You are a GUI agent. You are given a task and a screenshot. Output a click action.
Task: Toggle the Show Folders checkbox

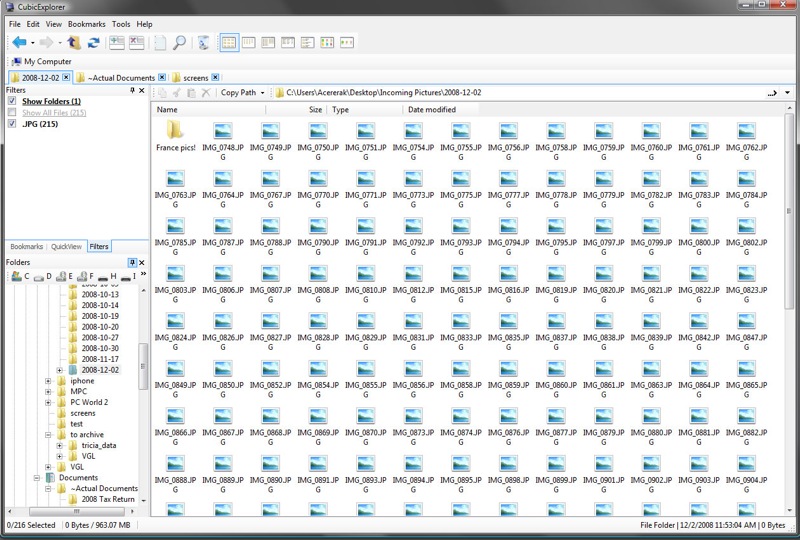12,101
